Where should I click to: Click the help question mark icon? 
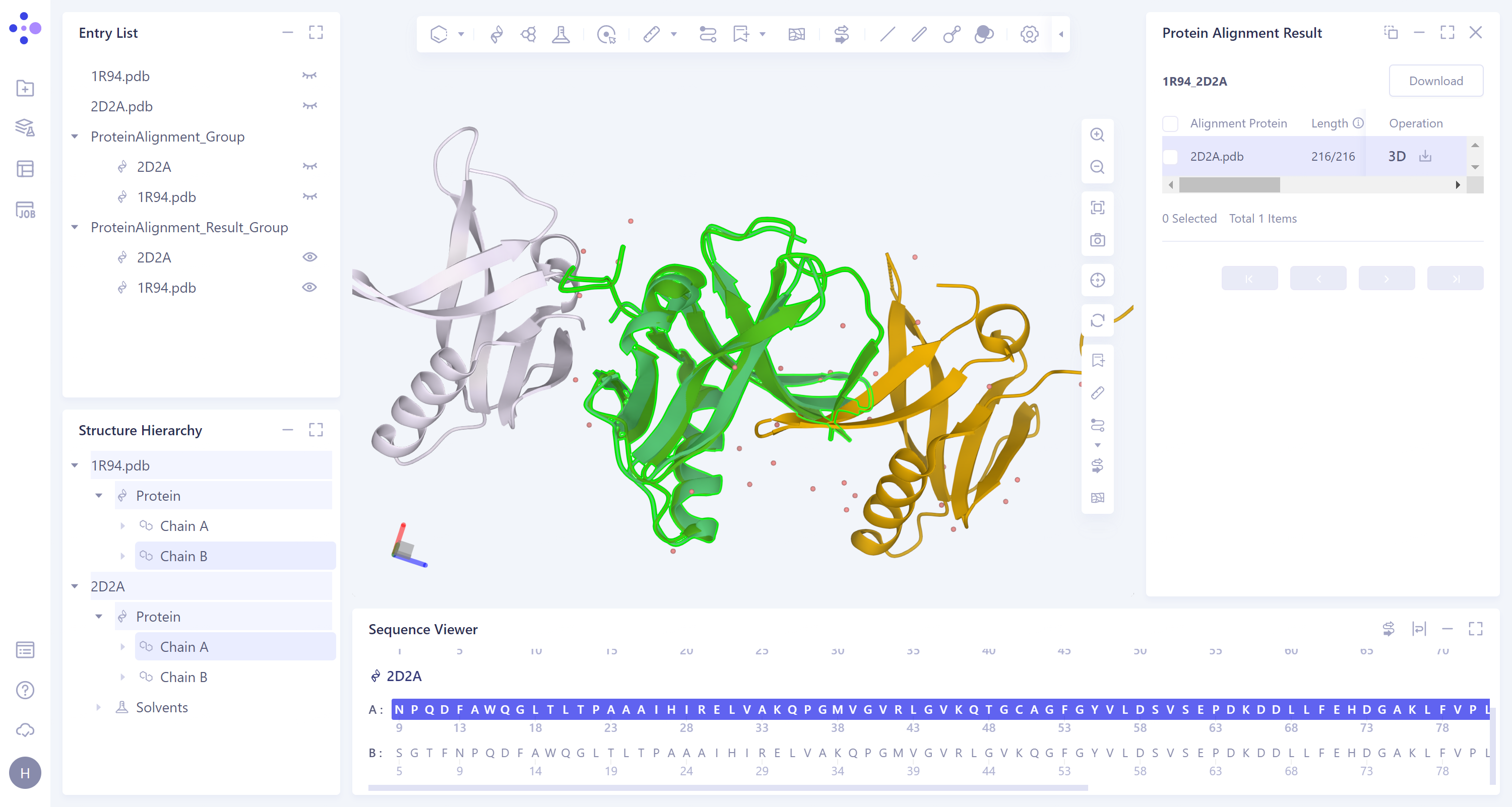[x=25, y=690]
